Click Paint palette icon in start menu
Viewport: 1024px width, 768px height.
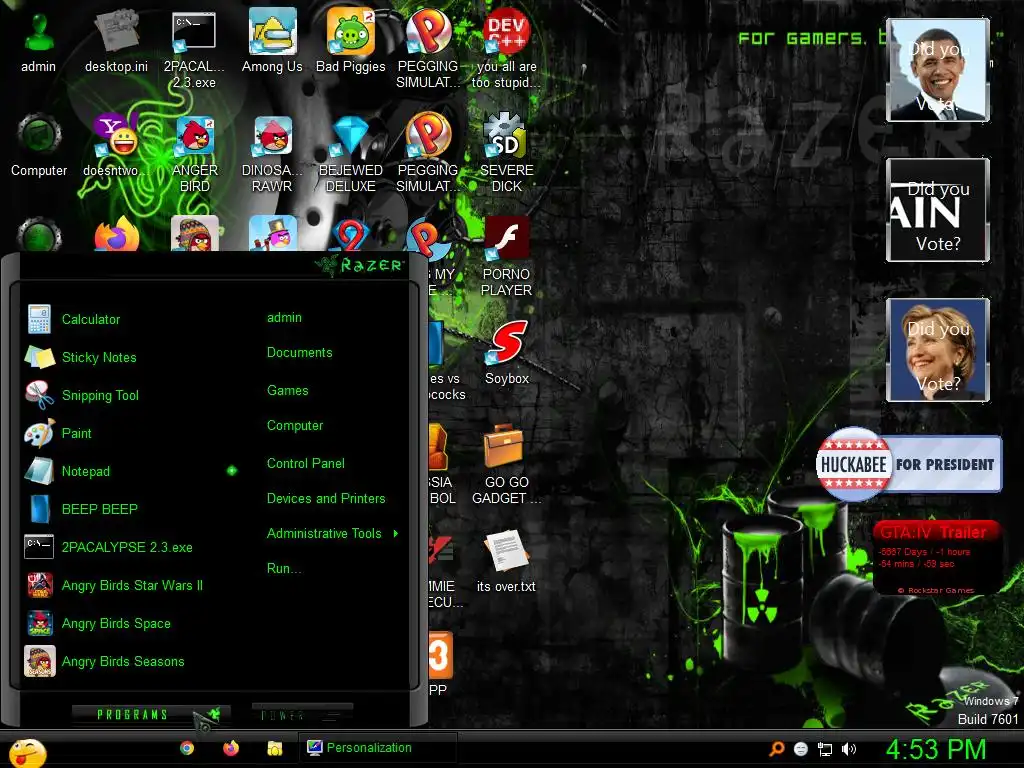click(x=39, y=433)
